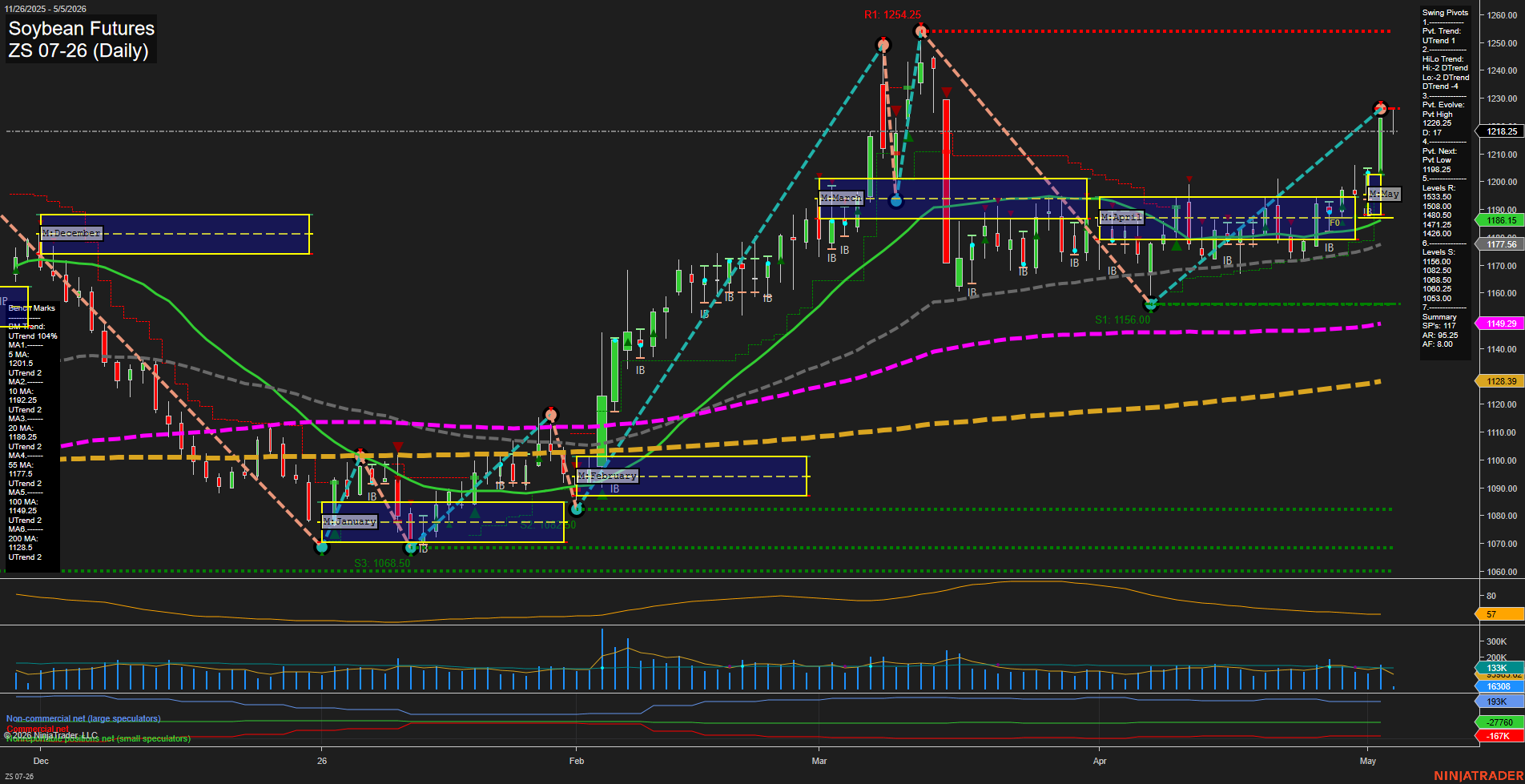Click the M:January monthly range label
Viewport: 1525px width, 784px height.
pyautogui.click(x=349, y=521)
